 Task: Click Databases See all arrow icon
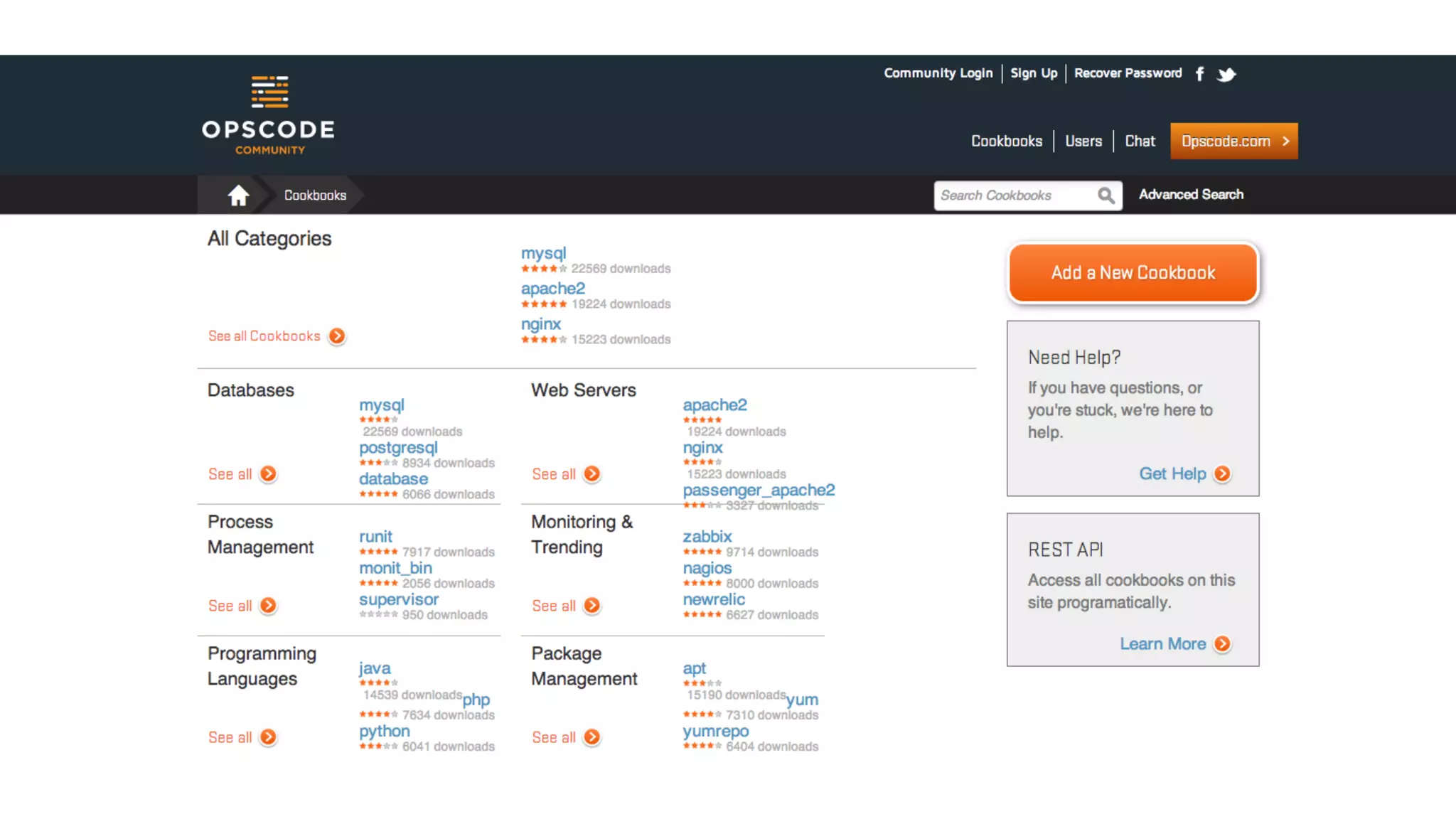coord(268,474)
